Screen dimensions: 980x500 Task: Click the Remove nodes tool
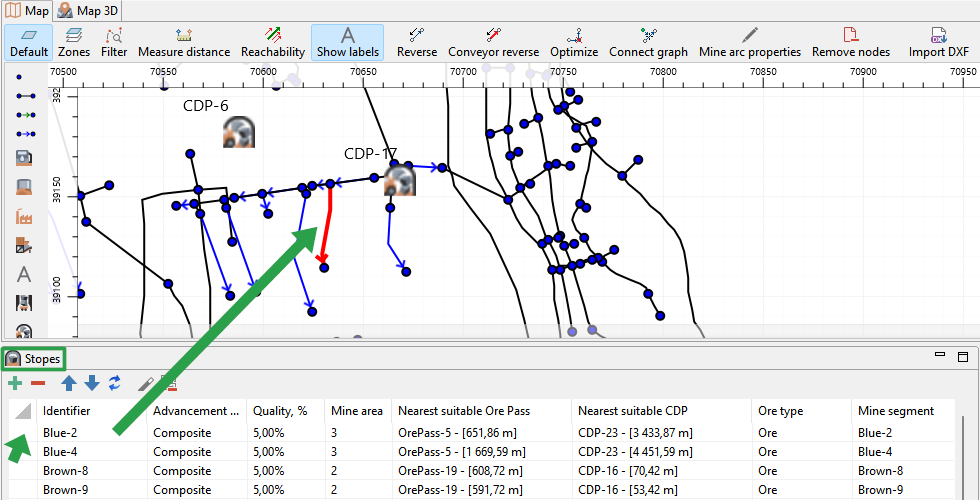[x=851, y=42]
